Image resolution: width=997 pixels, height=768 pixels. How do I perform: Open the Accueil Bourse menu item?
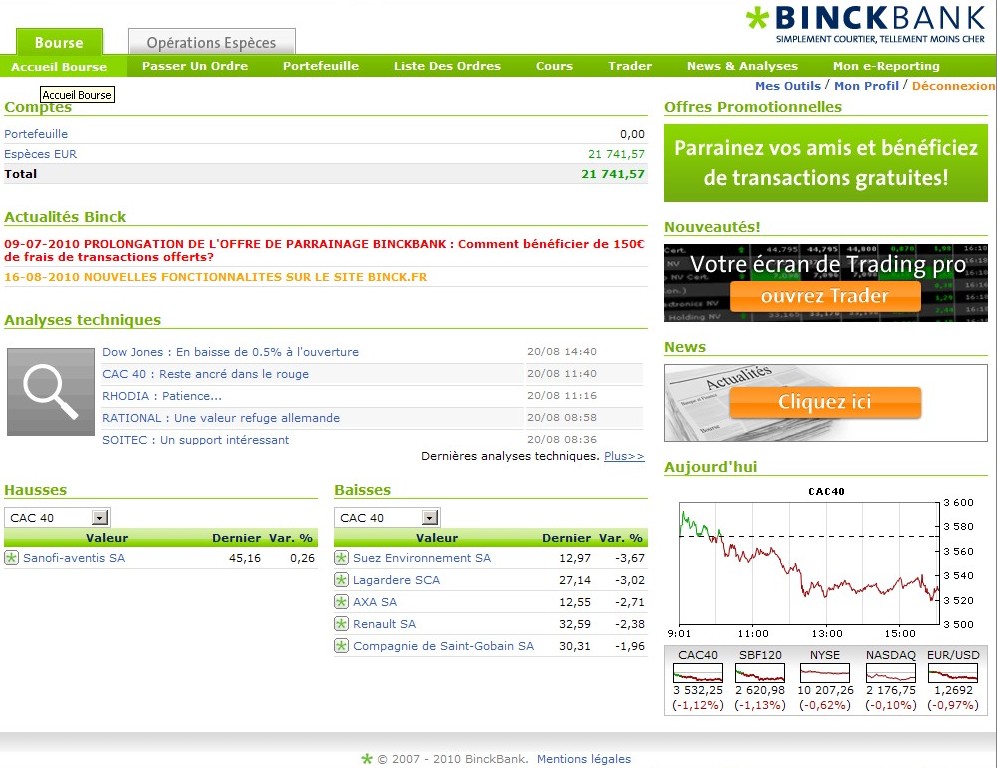[x=59, y=67]
